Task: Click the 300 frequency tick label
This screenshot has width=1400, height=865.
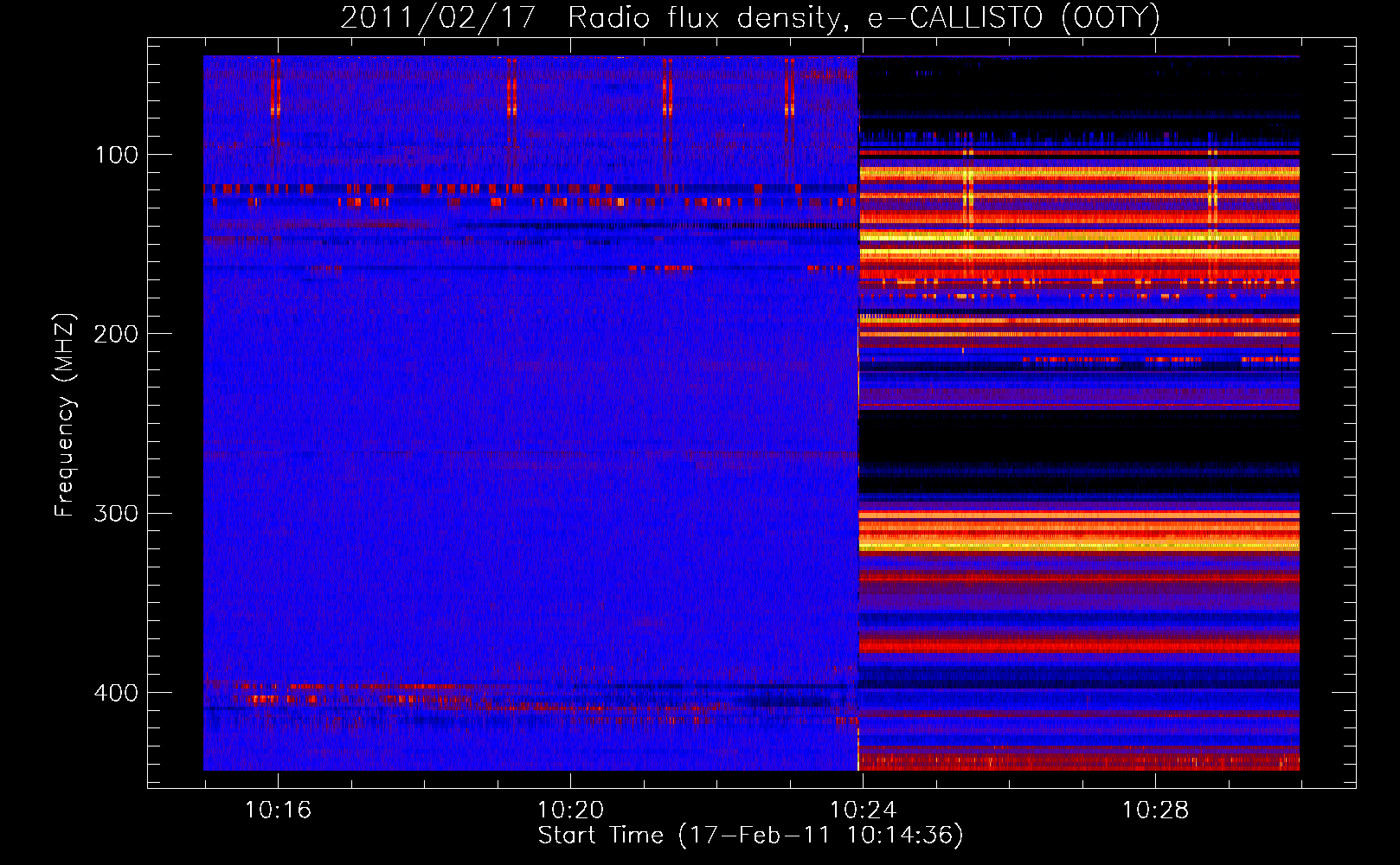Action: point(117,514)
